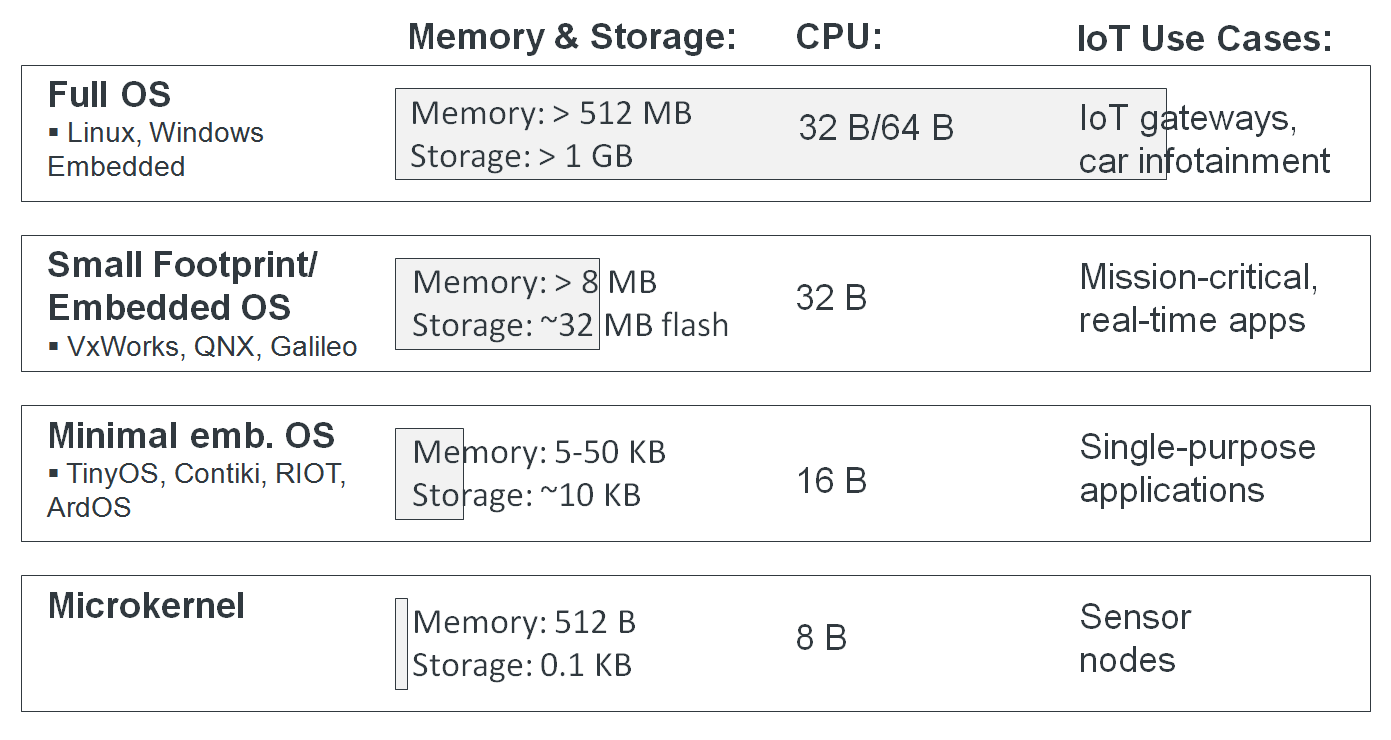Click the Memory & Storage column header
This screenshot has height=740, width=1391.
pos(572,38)
